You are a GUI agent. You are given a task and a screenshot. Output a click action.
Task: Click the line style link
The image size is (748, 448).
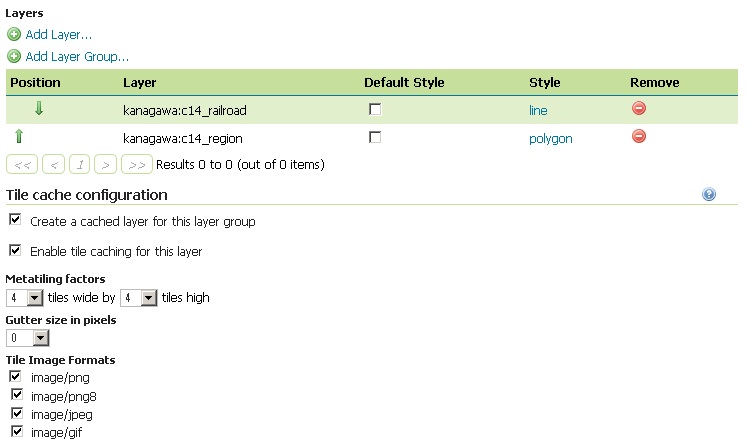click(538, 110)
